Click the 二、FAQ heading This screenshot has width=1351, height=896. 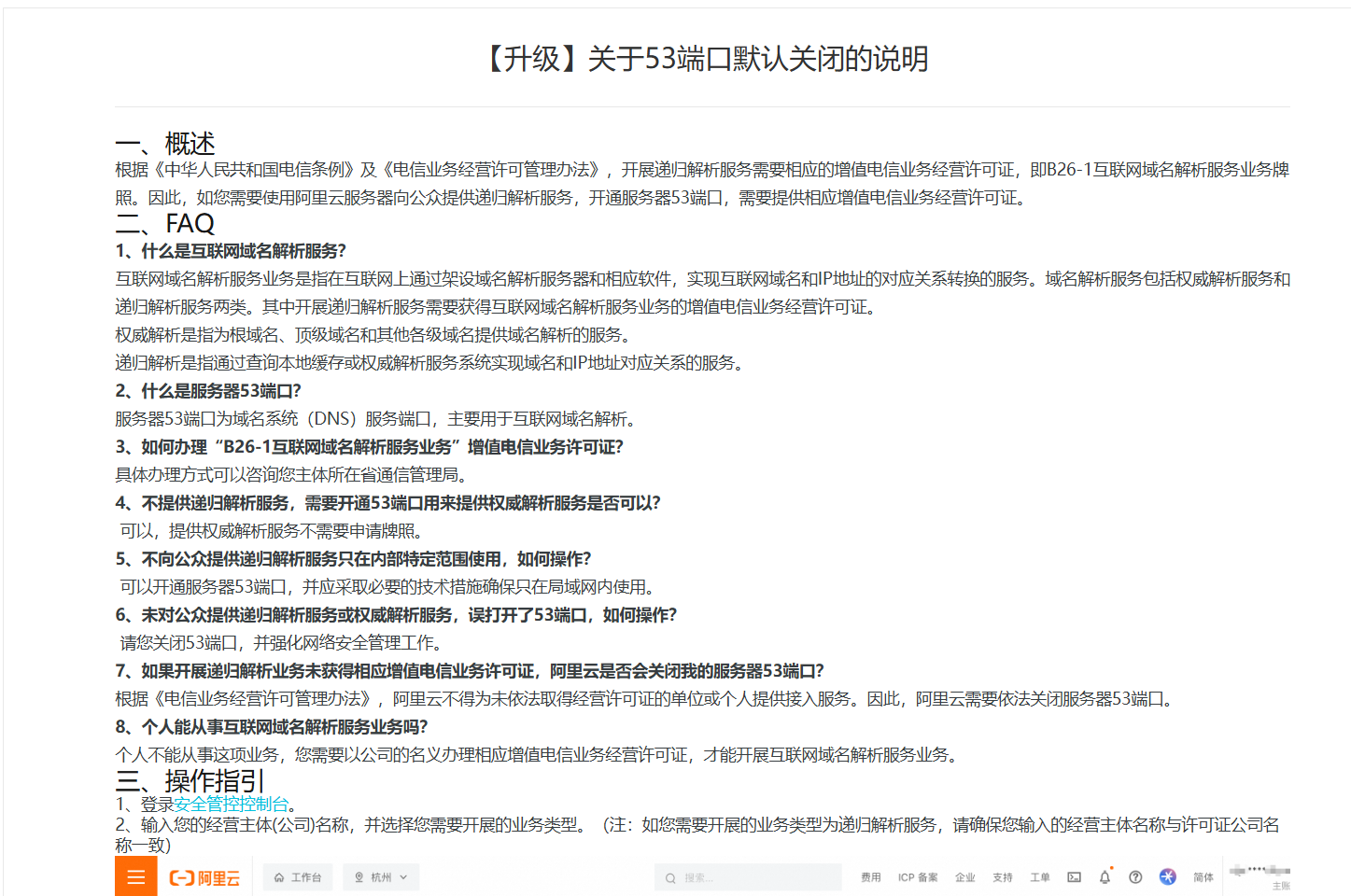coord(165,224)
